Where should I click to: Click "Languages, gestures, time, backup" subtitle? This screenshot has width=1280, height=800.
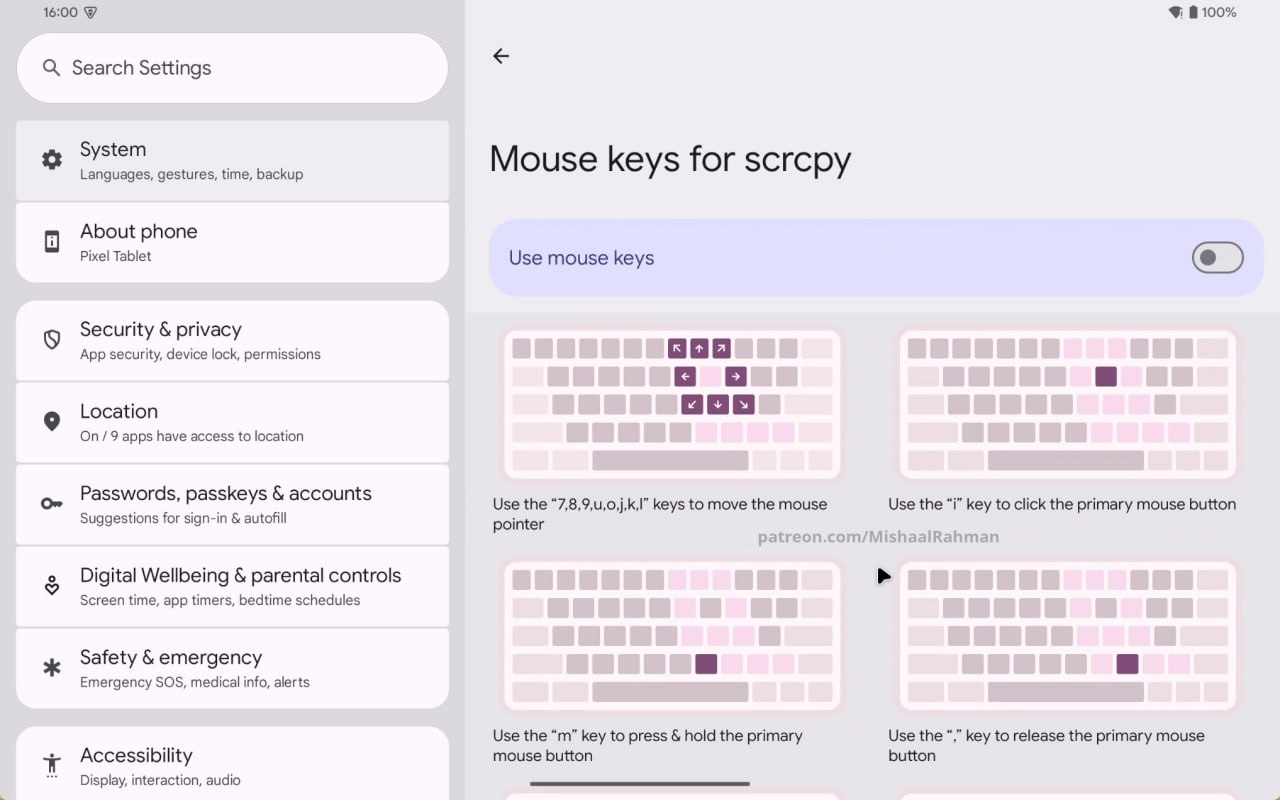[x=191, y=174]
